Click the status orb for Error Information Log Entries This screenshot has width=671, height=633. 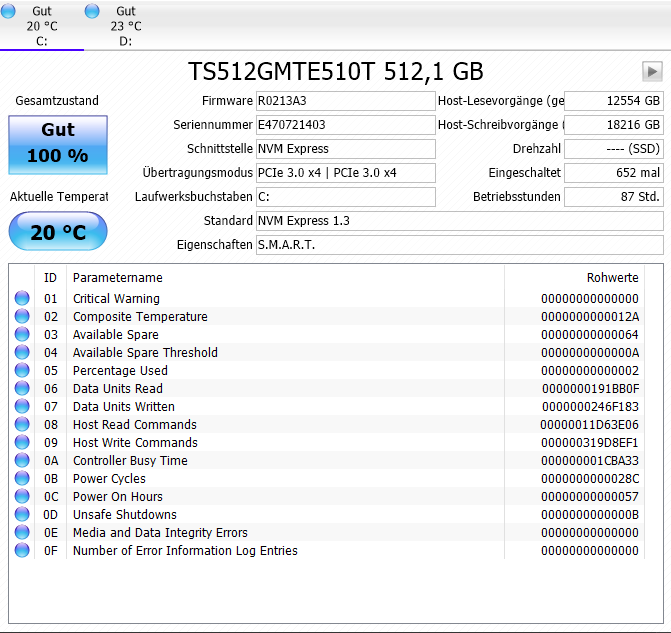coord(22,550)
